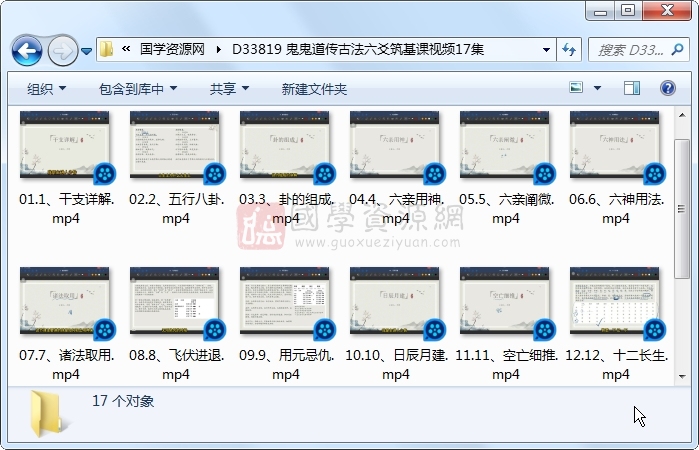Create a new folder with 新建文件夹

tap(314, 89)
